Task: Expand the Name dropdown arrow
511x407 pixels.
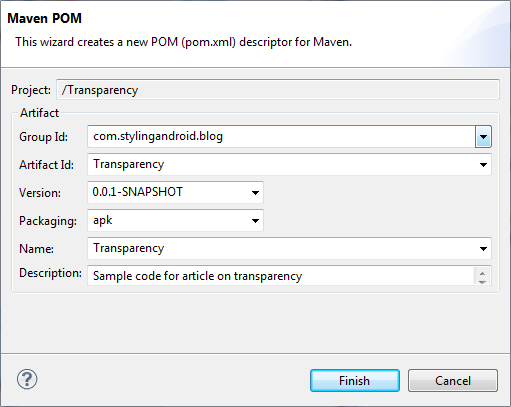Action: 483,249
